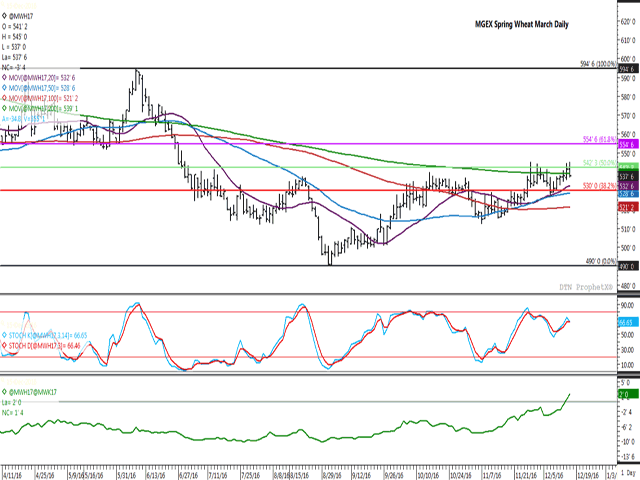Image resolution: width=640 pixels, height=480 pixels.
Task: Select the last price La= 537'6
Action: (x=14, y=57)
